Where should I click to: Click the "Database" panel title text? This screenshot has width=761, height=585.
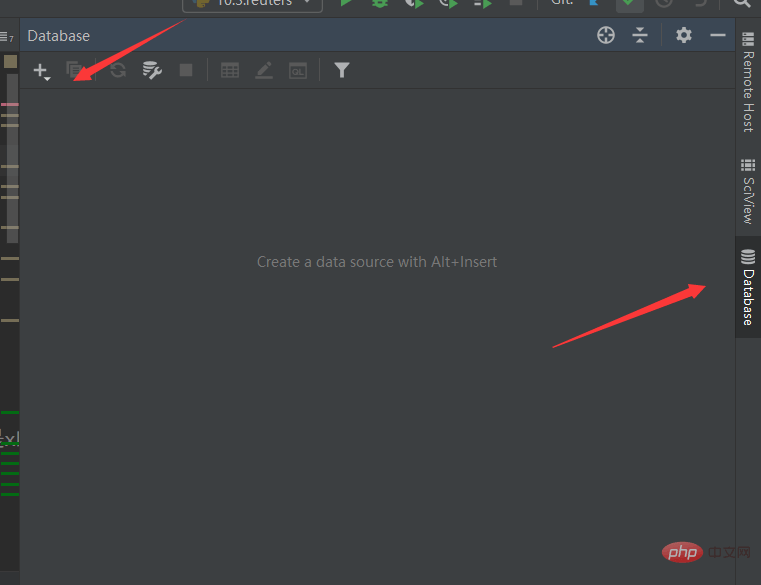[59, 36]
